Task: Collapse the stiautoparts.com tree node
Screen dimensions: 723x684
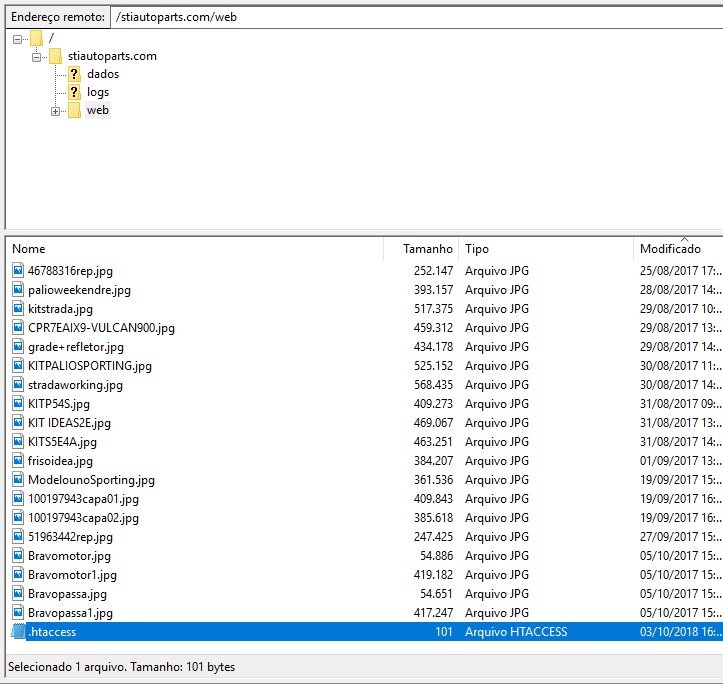Action: point(37,57)
